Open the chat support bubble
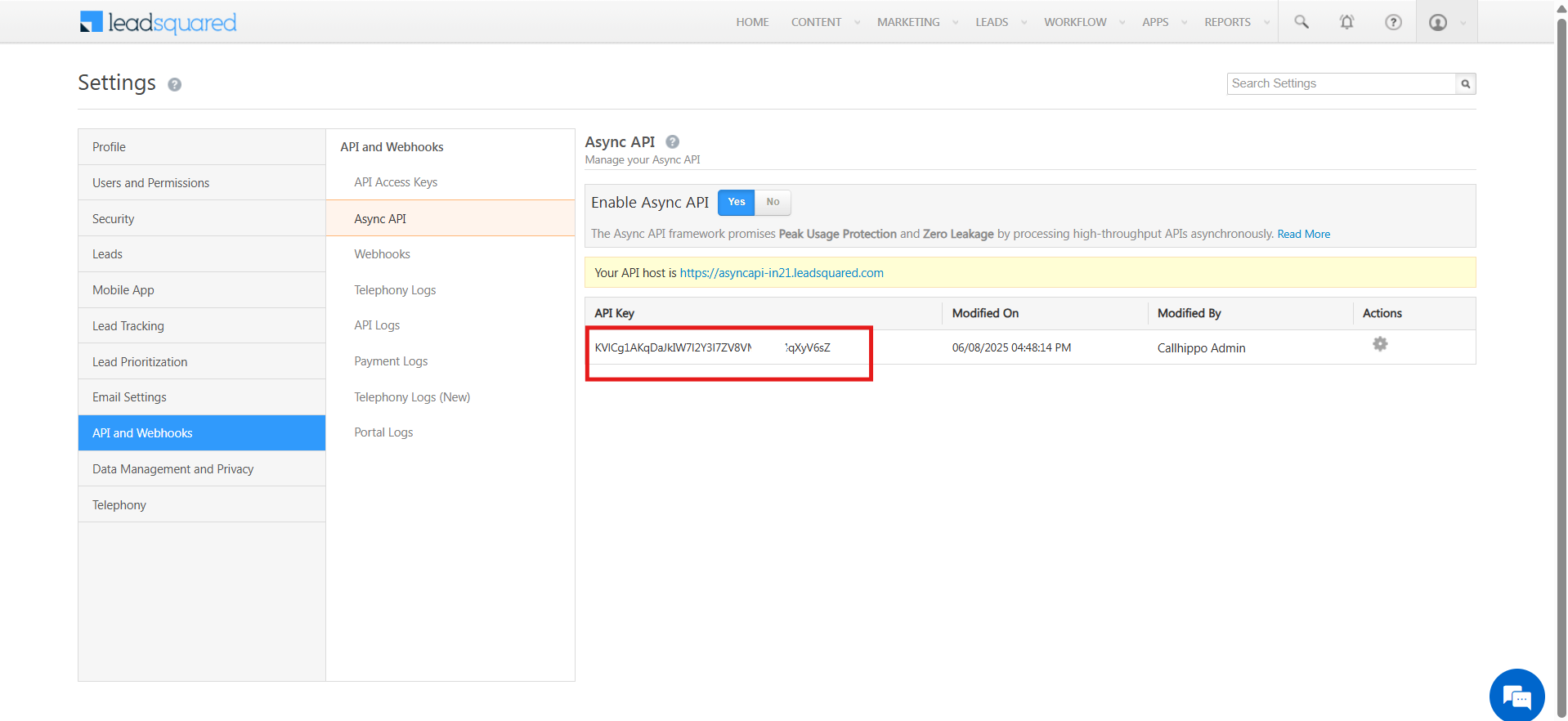 pos(1516,696)
